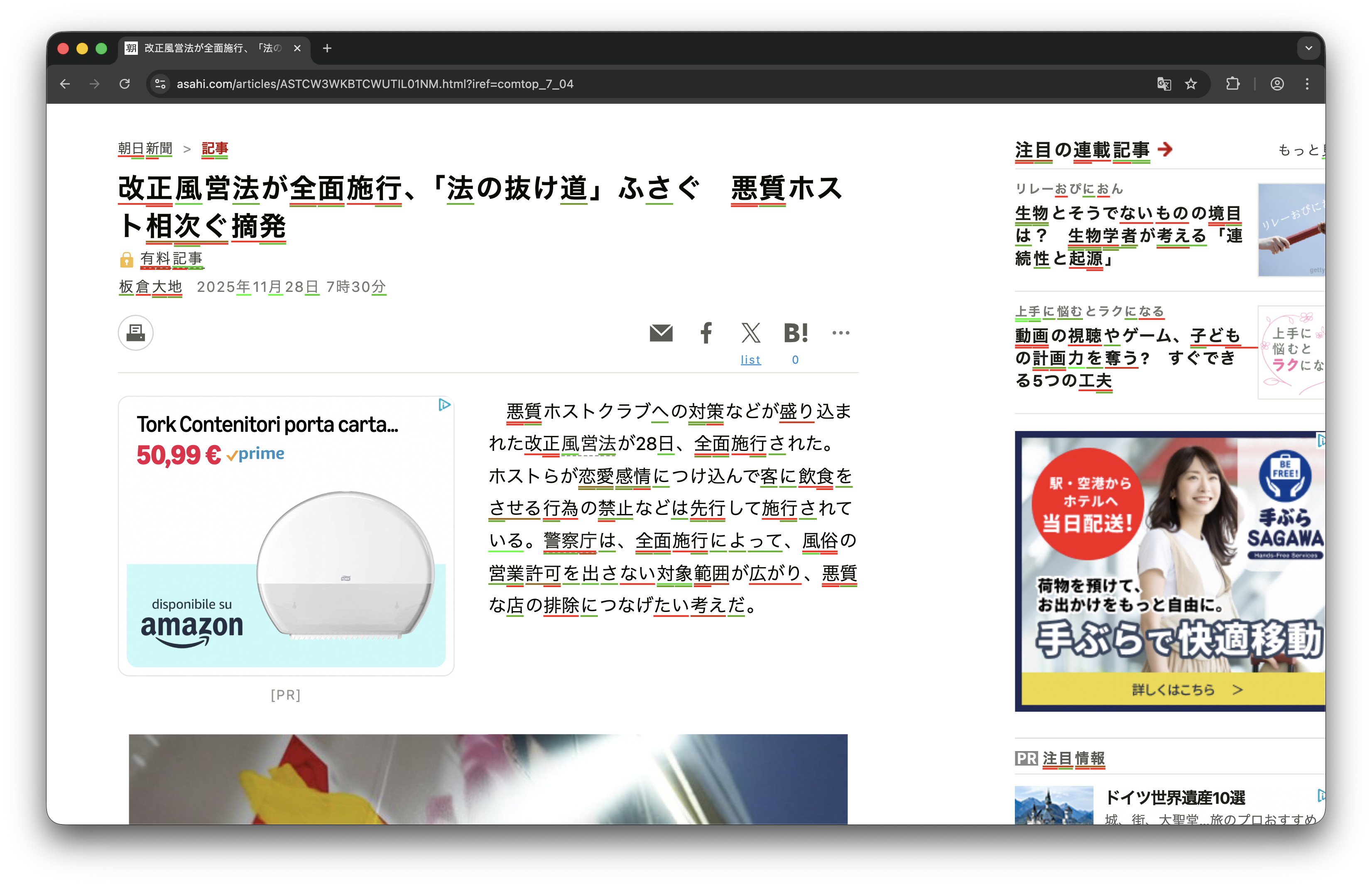
Task: Share article on X icon
Action: (751, 333)
